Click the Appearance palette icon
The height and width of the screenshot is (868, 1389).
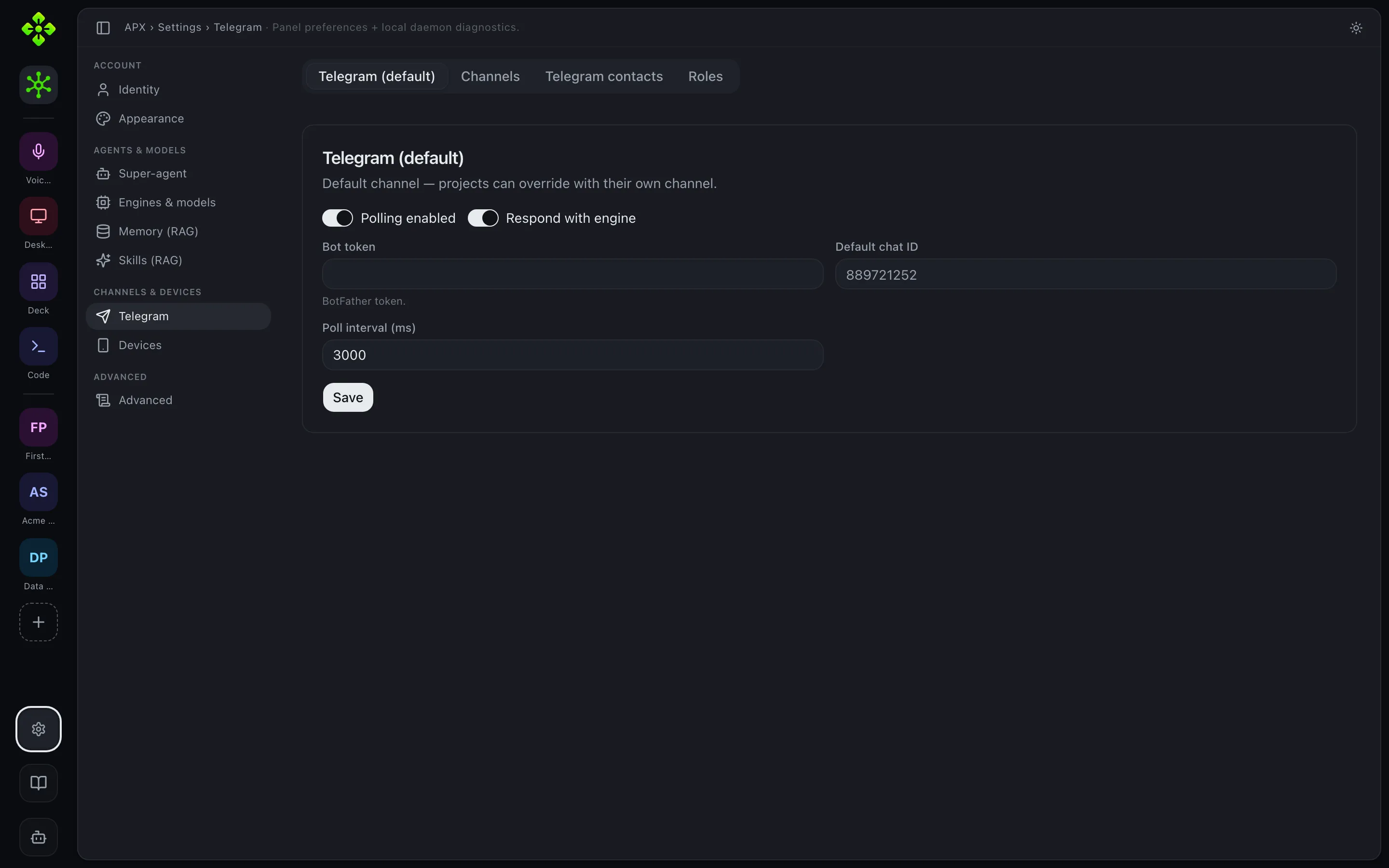click(103, 119)
